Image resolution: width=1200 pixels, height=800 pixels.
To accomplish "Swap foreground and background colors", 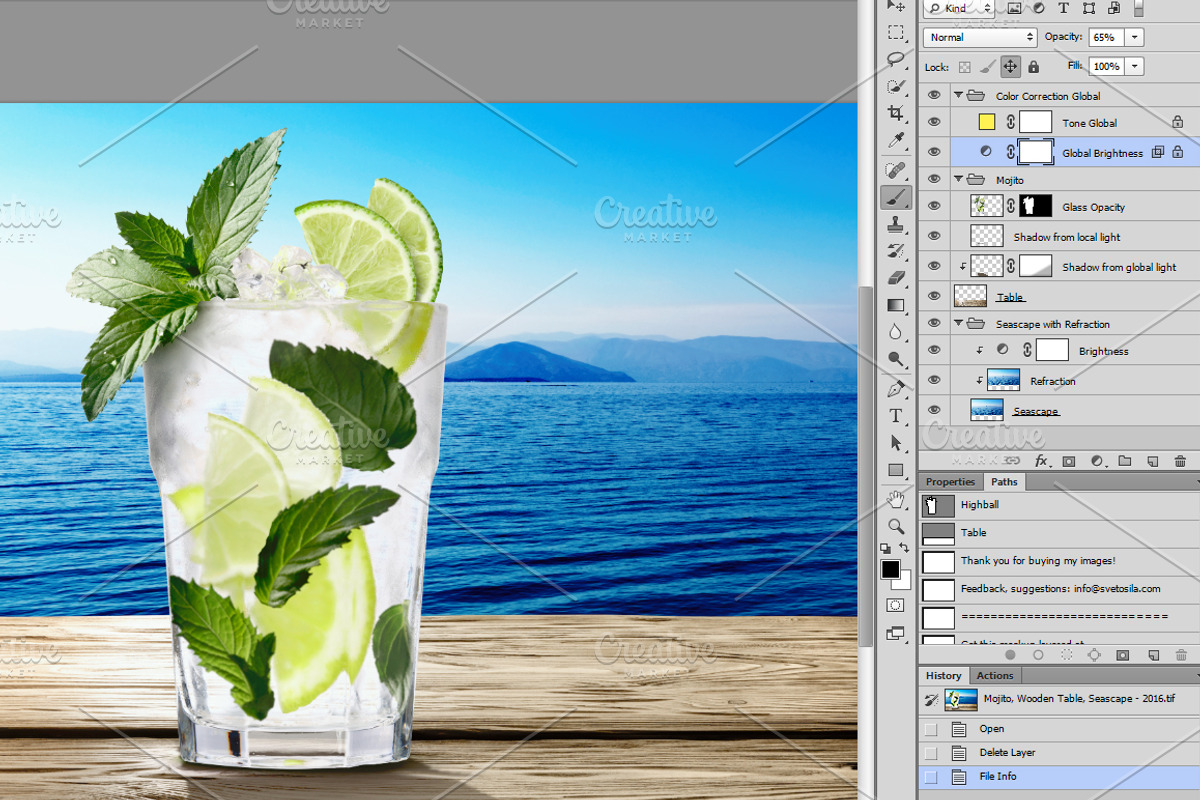I will (905, 548).
